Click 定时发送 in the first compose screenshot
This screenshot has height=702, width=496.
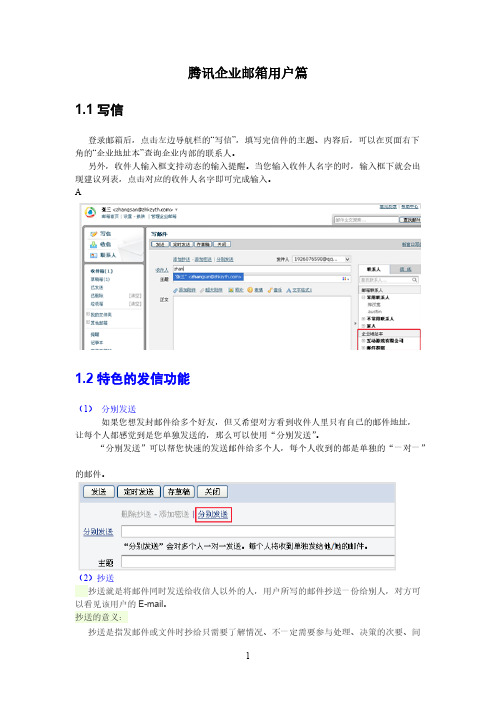pyautogui.click(x=181, y=244)
